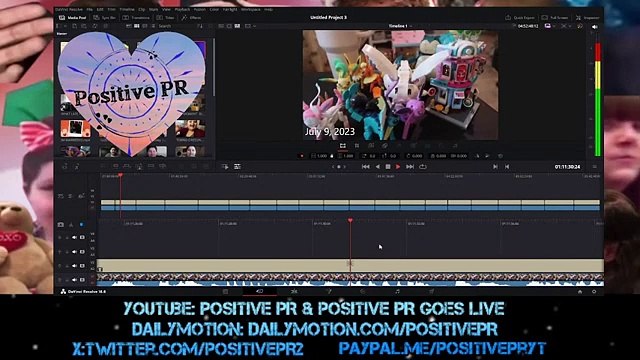
Task: Jump to last frame of timeline
Action: 410,167
